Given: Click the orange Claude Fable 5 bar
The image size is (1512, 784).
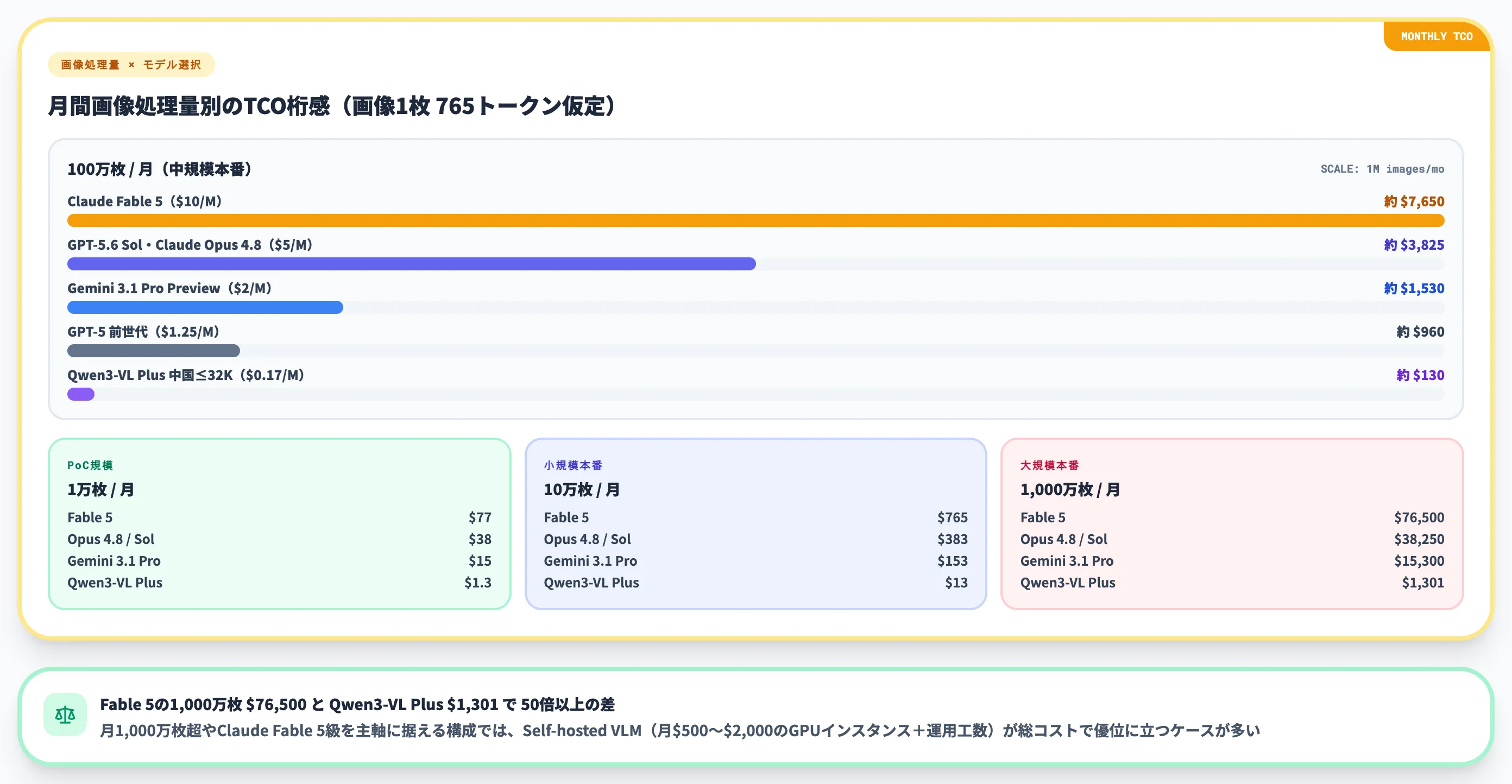Looking at the screenshot, I should tap(755, 220).
